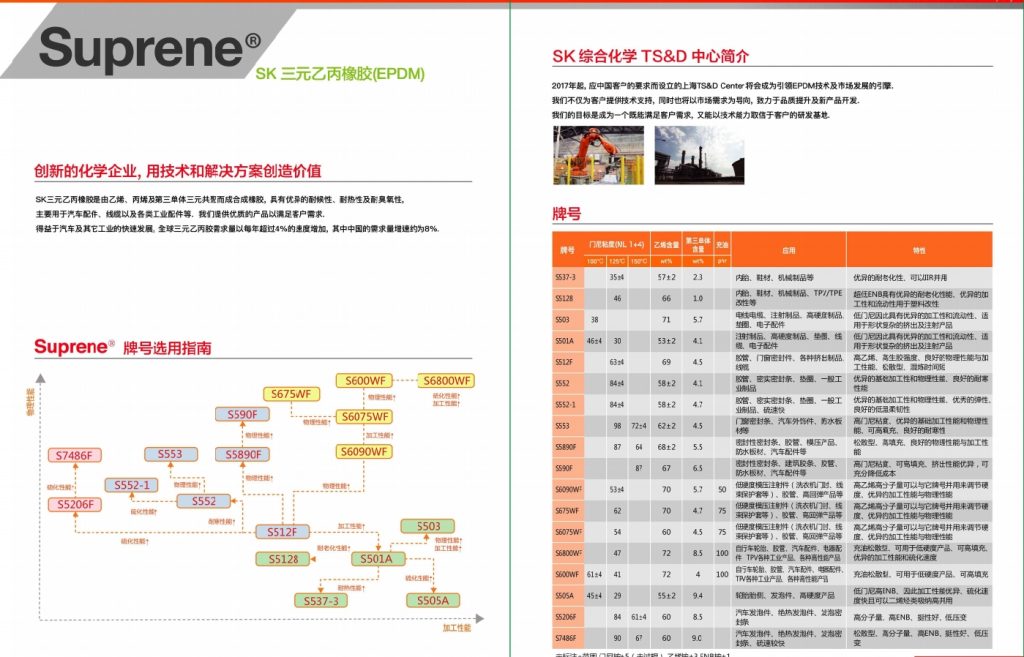Viewport: 1024px width, 657px height.
Task: Select the S600WF row label in table
Action: pos(567,574)
